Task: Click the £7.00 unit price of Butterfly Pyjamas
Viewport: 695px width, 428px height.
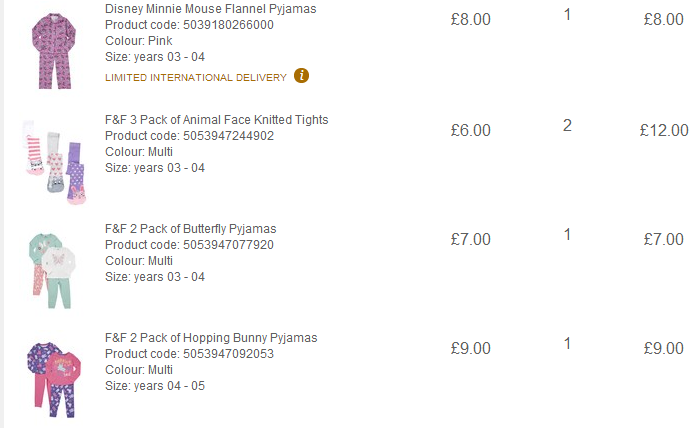Action: click(x=471, y=239)
